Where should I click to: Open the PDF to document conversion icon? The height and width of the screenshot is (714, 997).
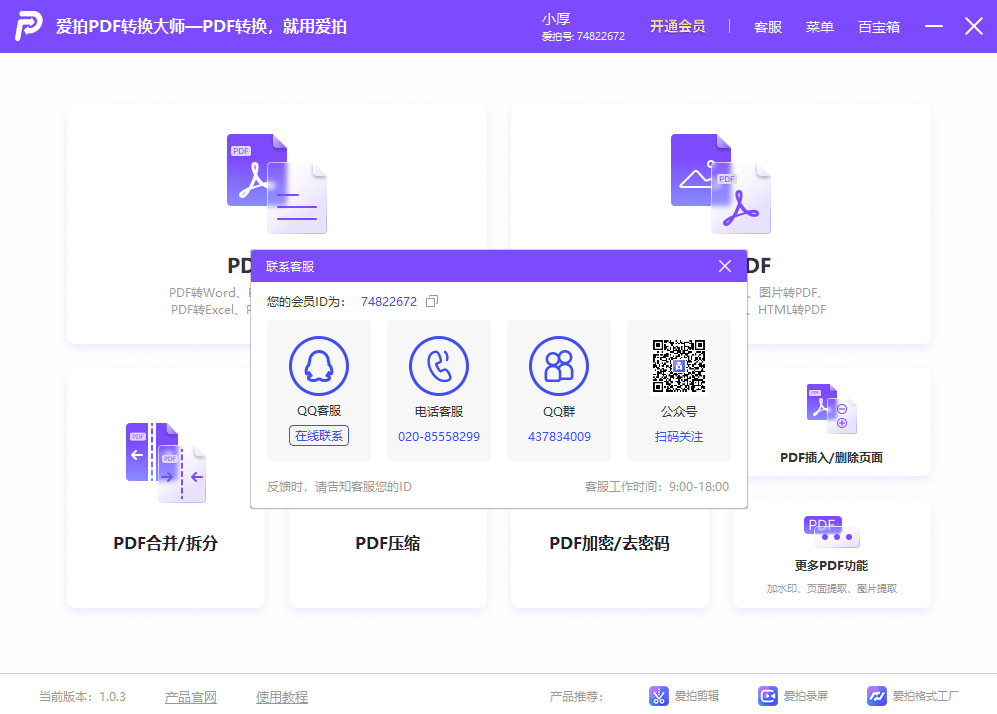[277, 184]
